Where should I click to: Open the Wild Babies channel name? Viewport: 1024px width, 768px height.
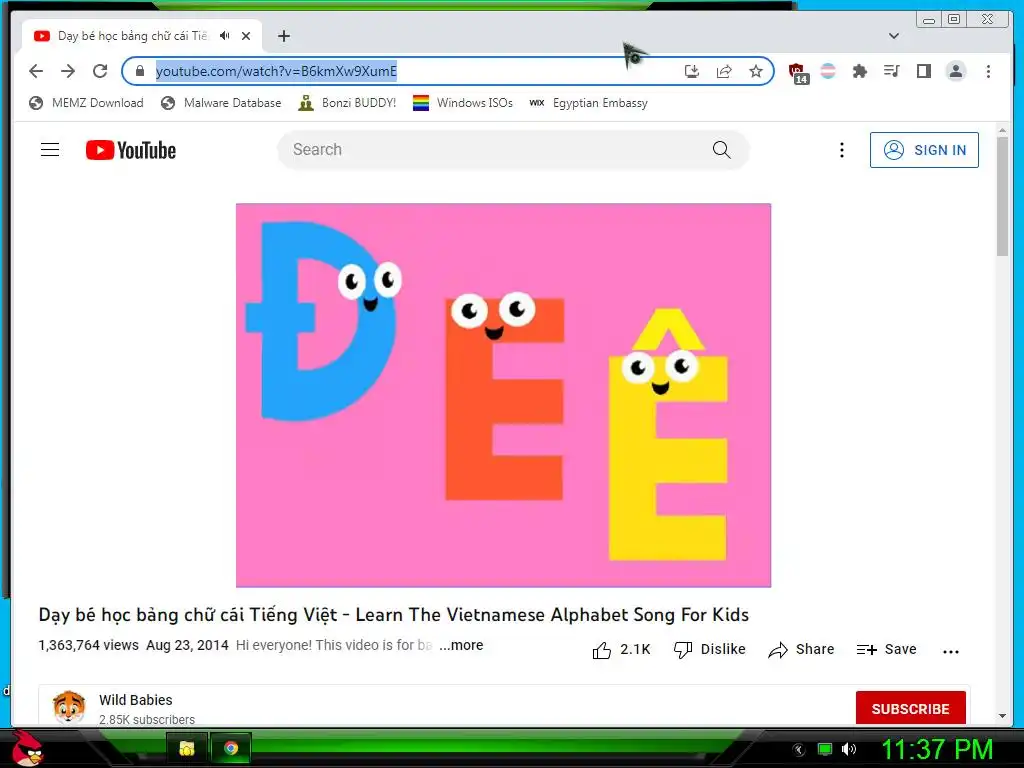click(x=136, y=700)
